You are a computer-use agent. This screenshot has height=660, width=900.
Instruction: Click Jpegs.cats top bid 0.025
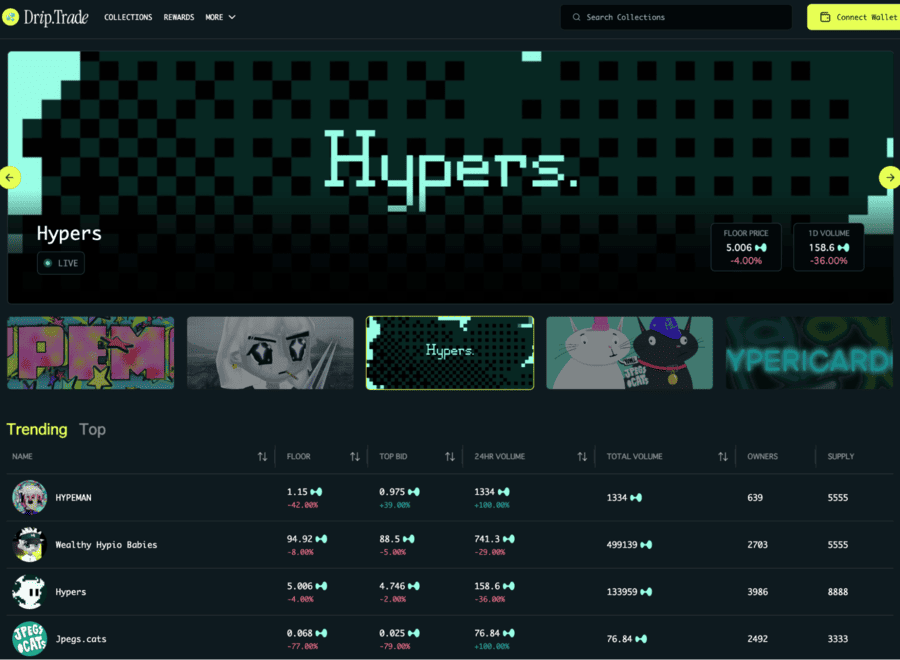(x=392, y=633)
